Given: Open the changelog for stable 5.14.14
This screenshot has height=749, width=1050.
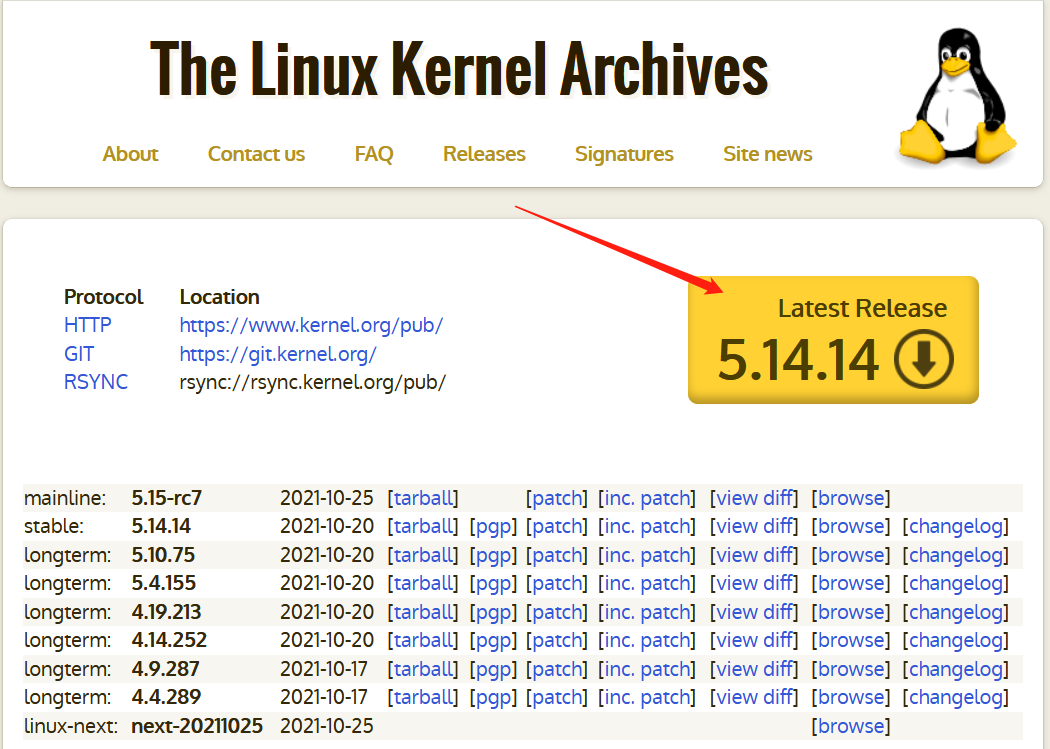Looking at the screenshot, I should pyautogui.click(x=956, y=525).
